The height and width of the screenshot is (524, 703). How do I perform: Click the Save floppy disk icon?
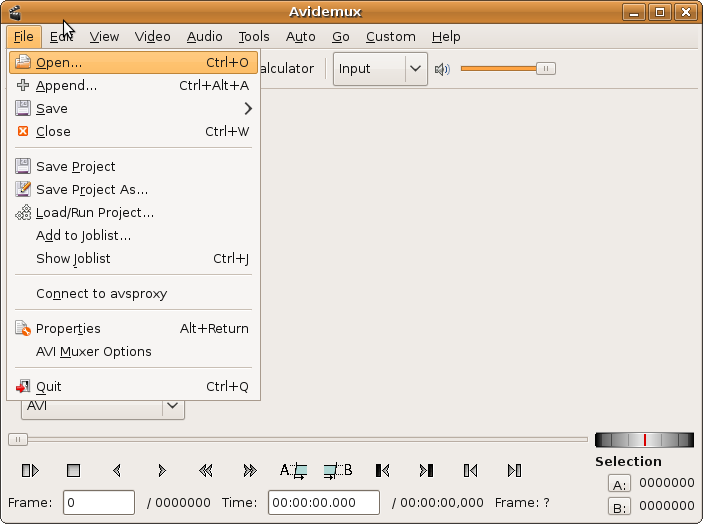(x=23, y=108)
